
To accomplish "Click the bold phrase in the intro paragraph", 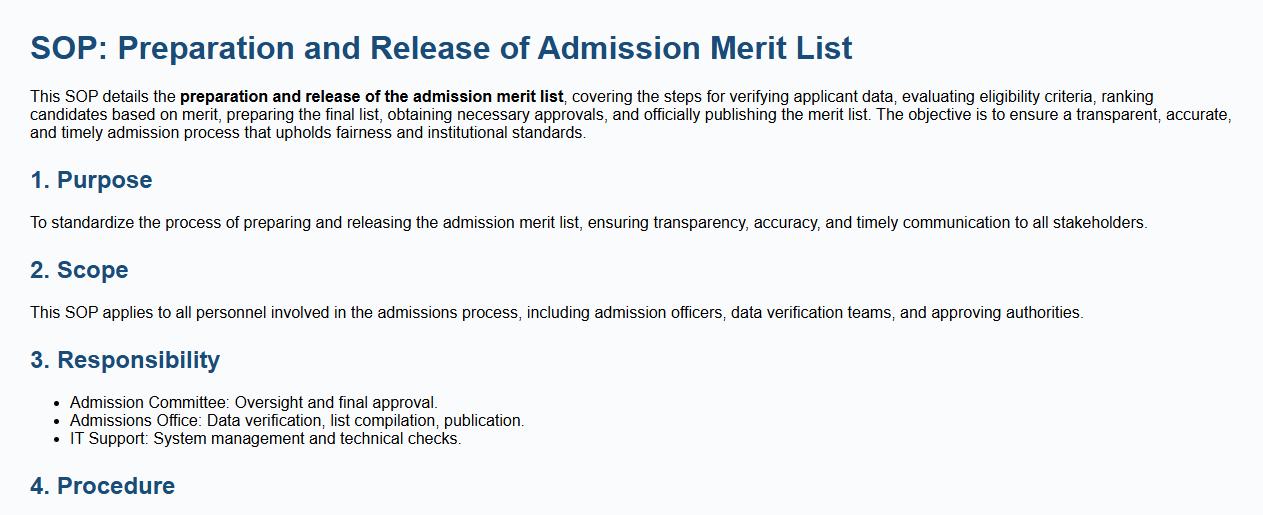I will [372, 97].
